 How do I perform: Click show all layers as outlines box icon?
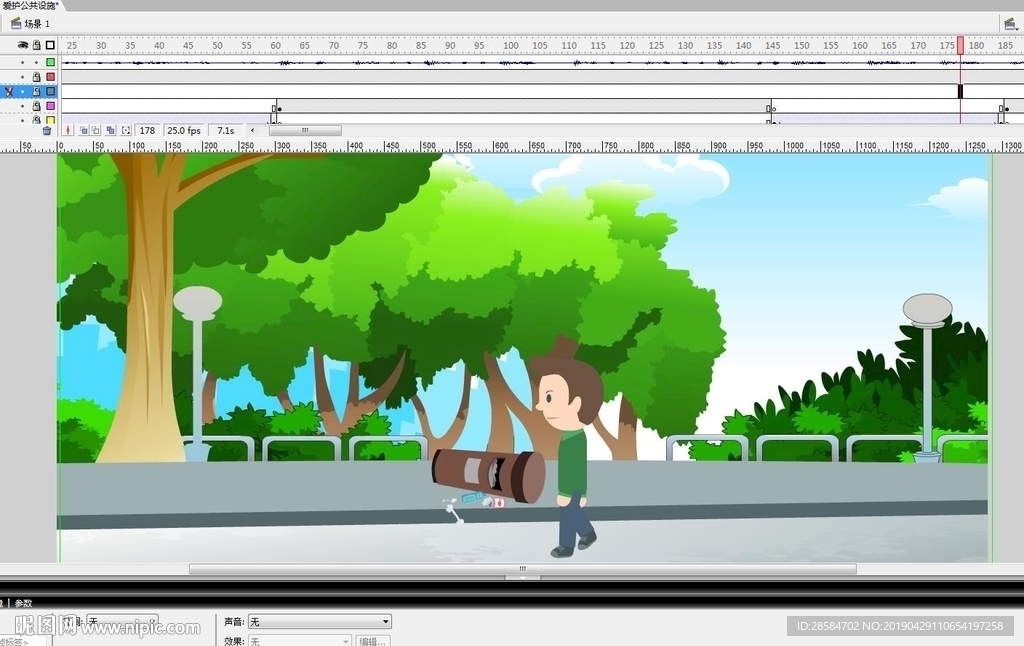(50, 45)
